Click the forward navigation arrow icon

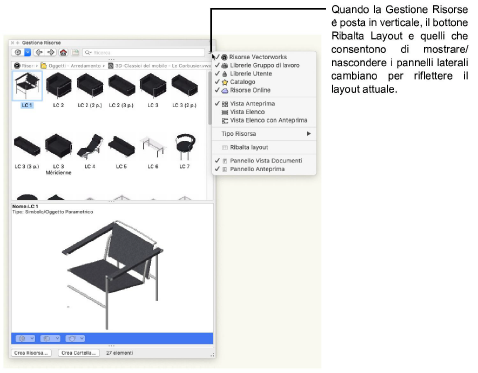click(x=51, y=52)
